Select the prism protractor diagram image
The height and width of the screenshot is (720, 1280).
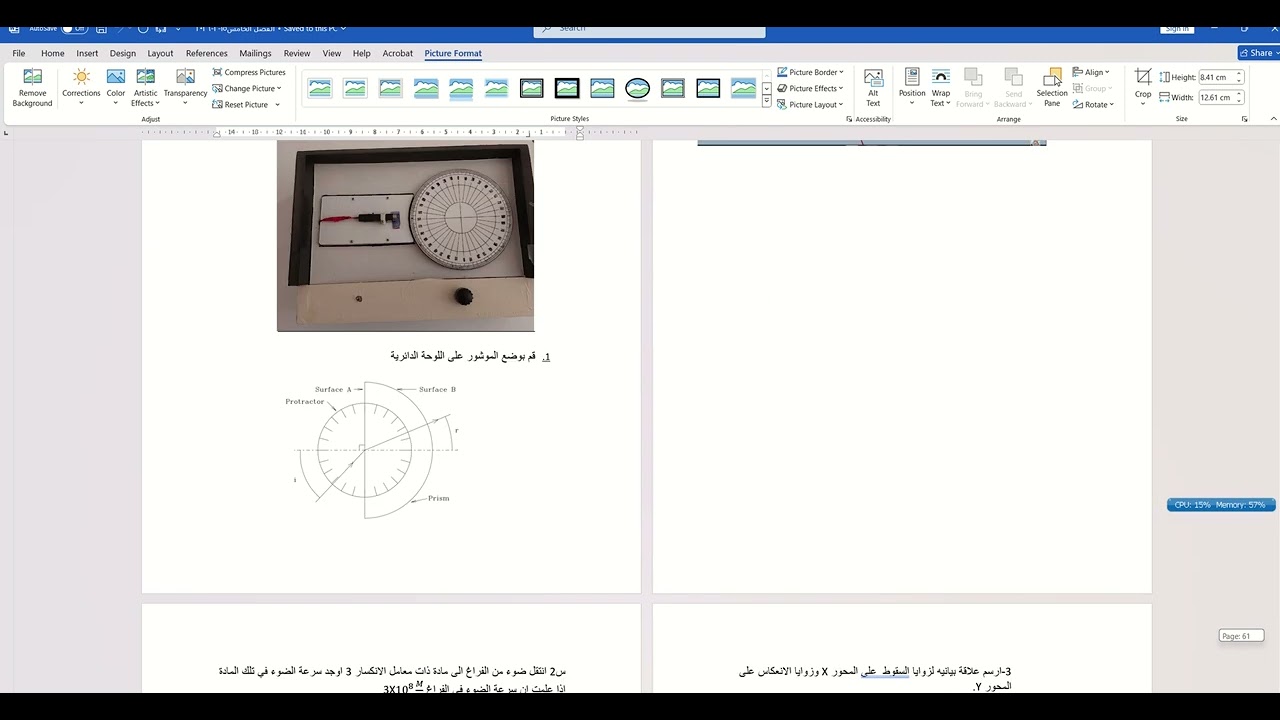coord(375,448)
